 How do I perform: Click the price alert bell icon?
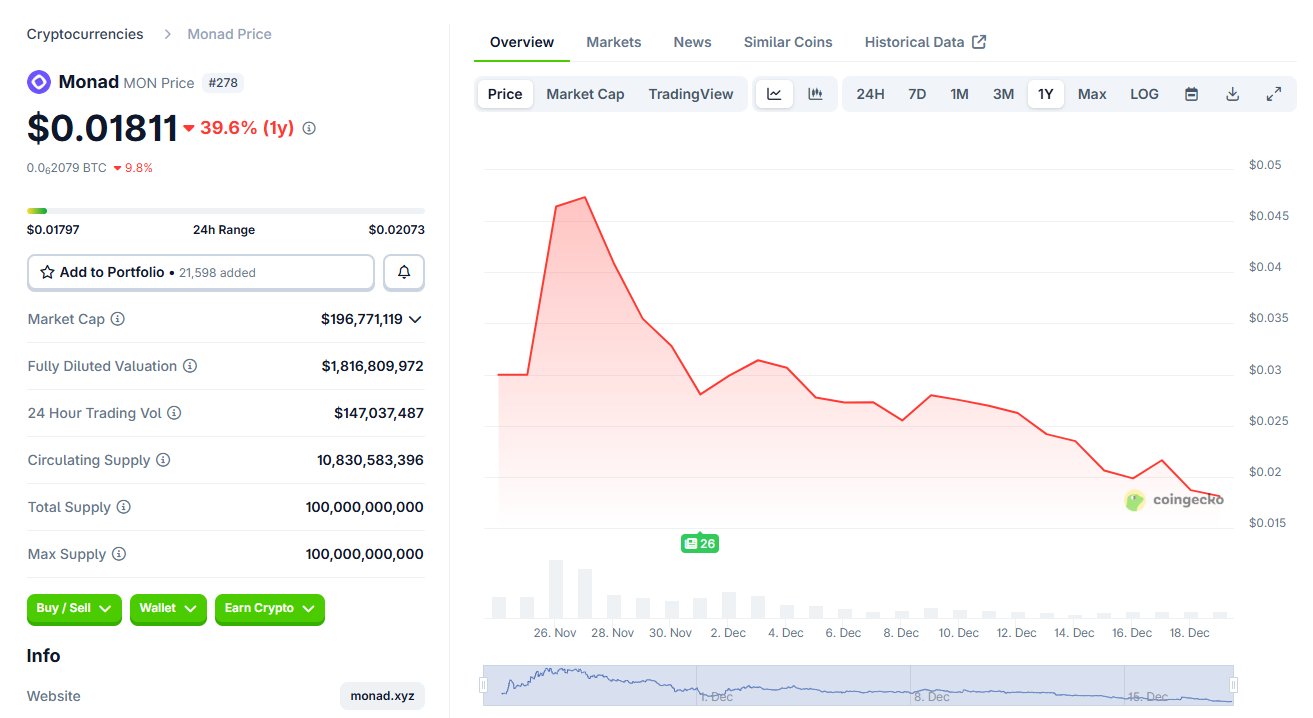[x=404, y=272]
